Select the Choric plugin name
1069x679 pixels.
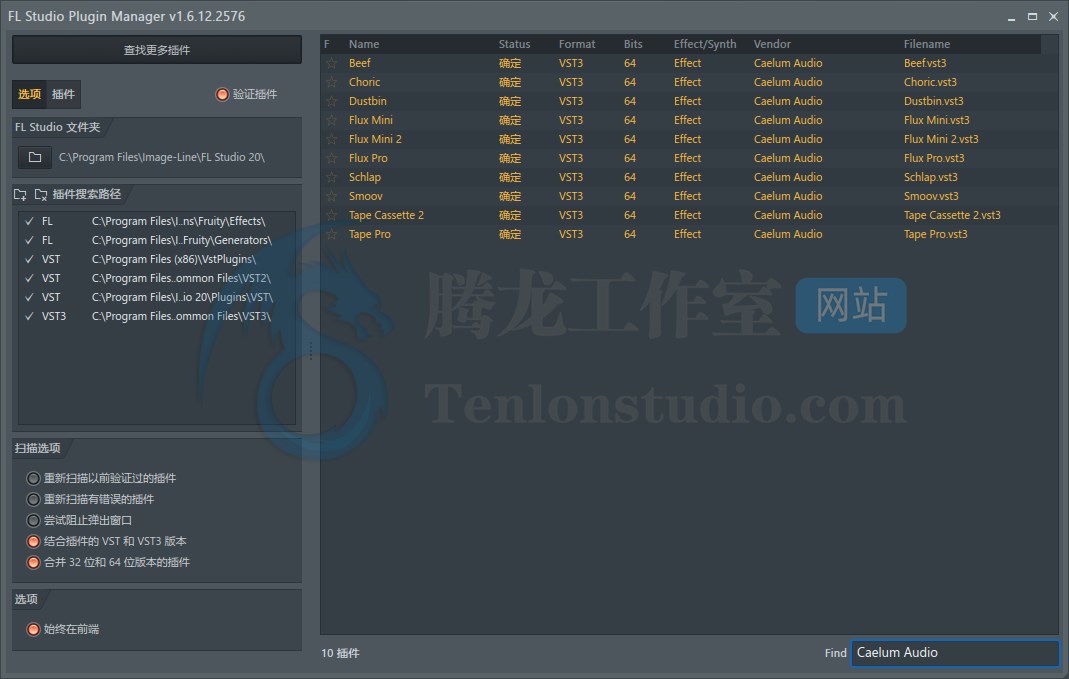364,82
